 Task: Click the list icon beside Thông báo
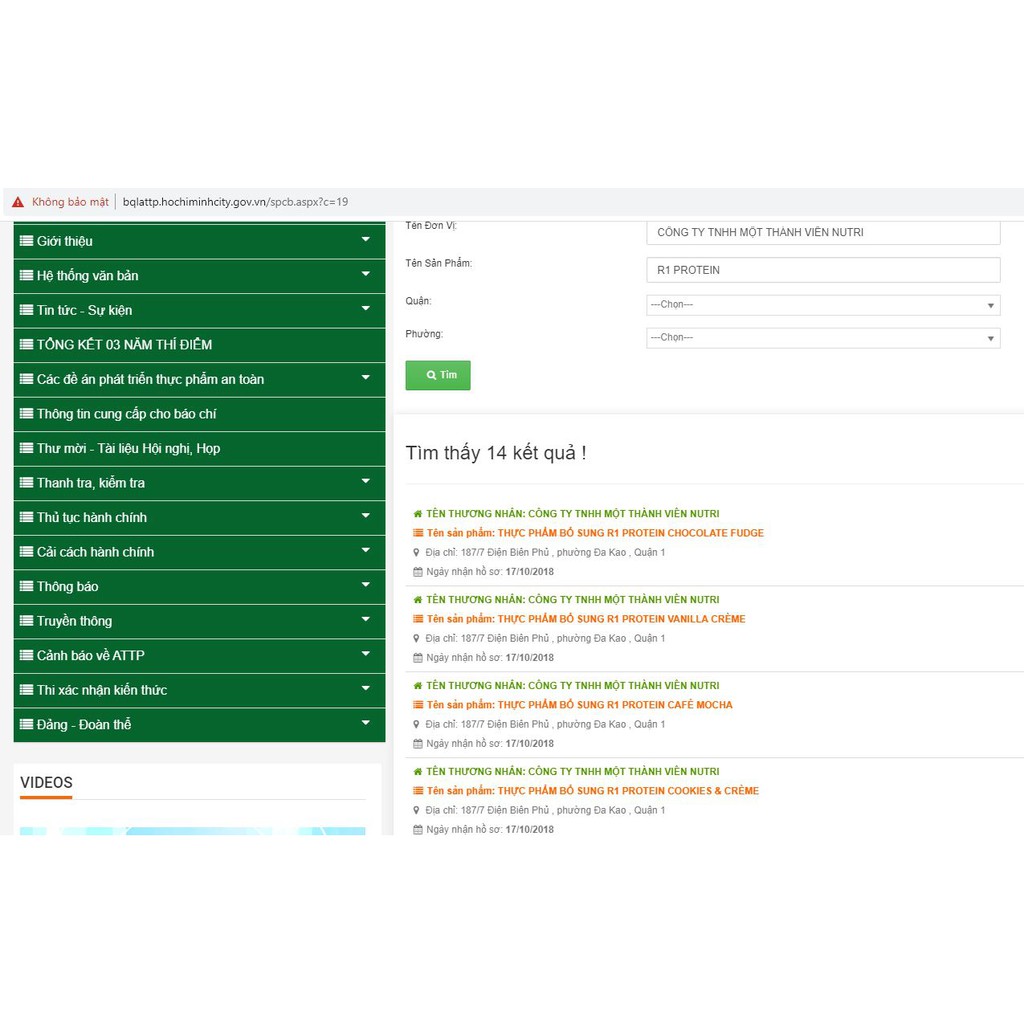tap(26, 587)
